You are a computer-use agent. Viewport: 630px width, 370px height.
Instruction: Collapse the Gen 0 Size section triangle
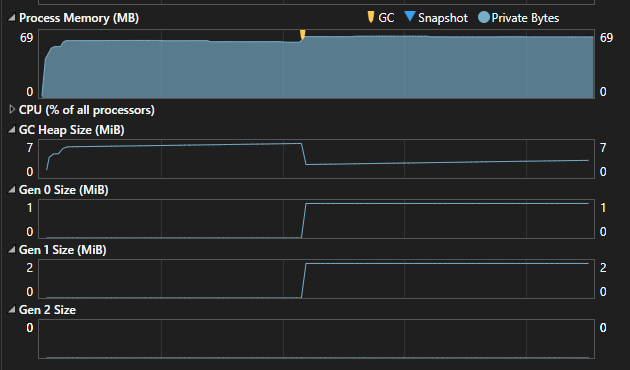coord(12,190)
